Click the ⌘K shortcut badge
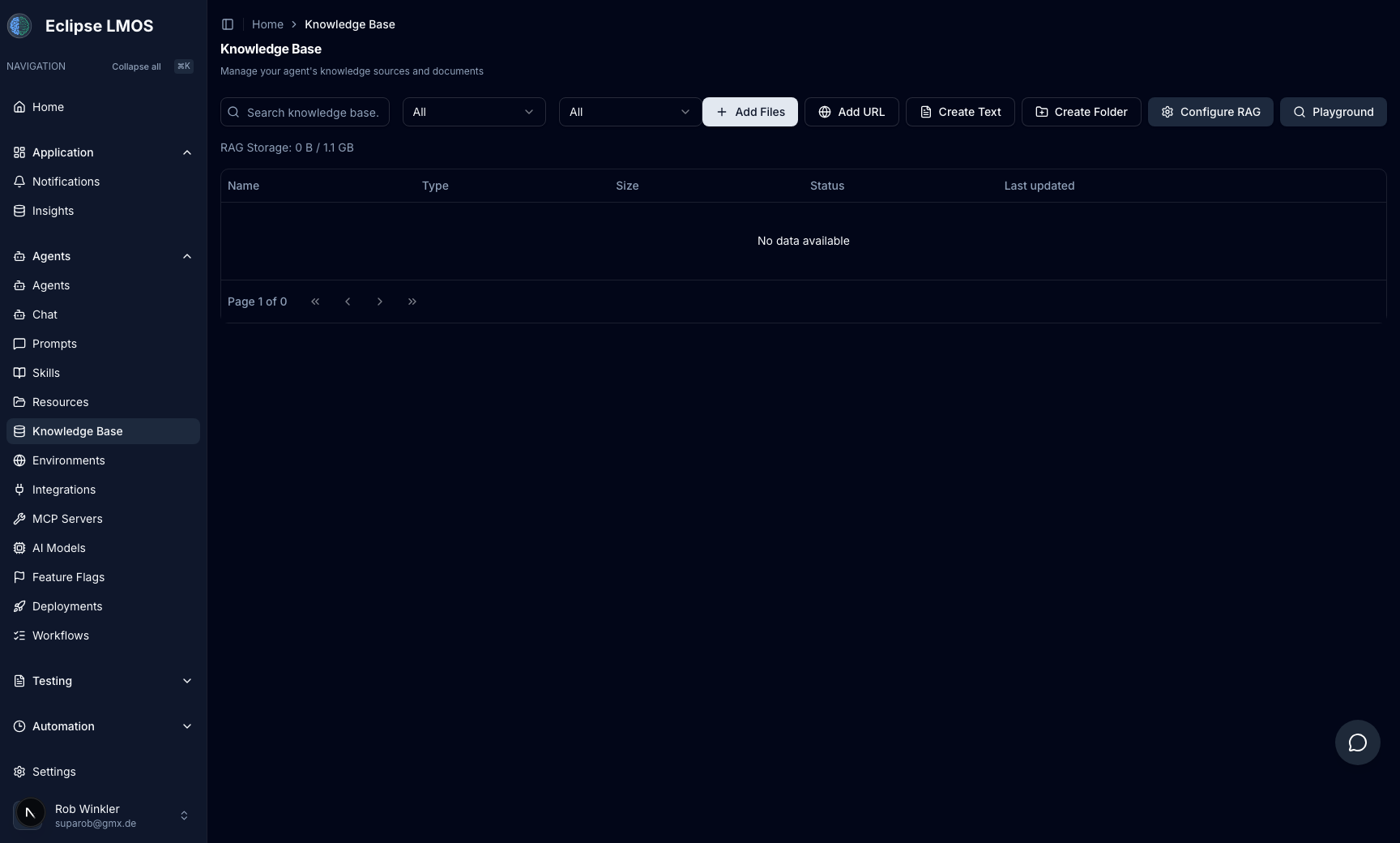Viewport: 1400px width, 843px height. click(x=184, y=66)
